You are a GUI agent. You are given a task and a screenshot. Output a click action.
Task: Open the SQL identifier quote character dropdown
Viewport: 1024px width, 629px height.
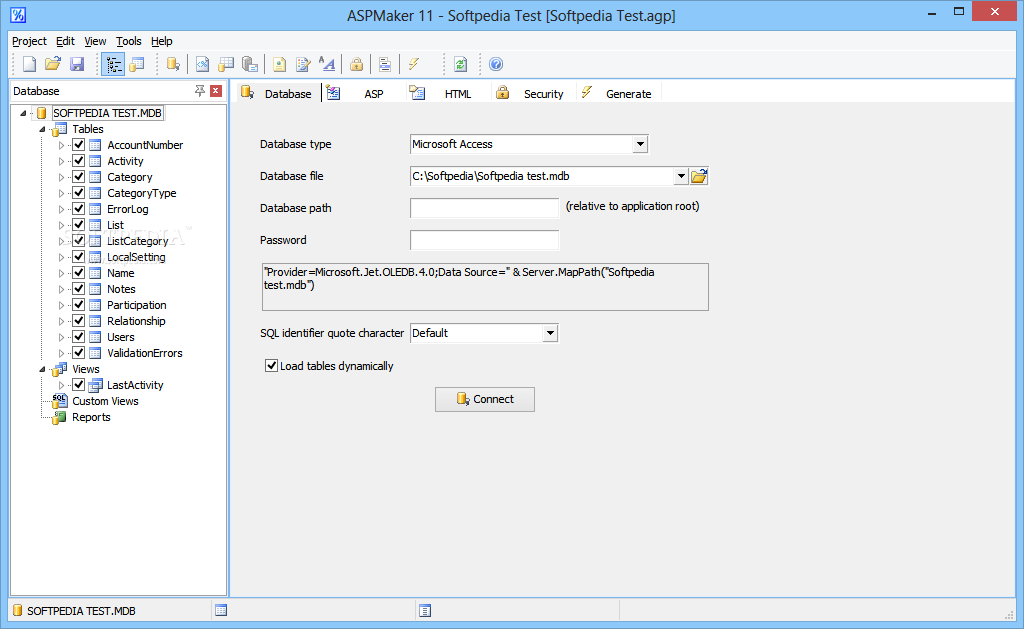550,333
